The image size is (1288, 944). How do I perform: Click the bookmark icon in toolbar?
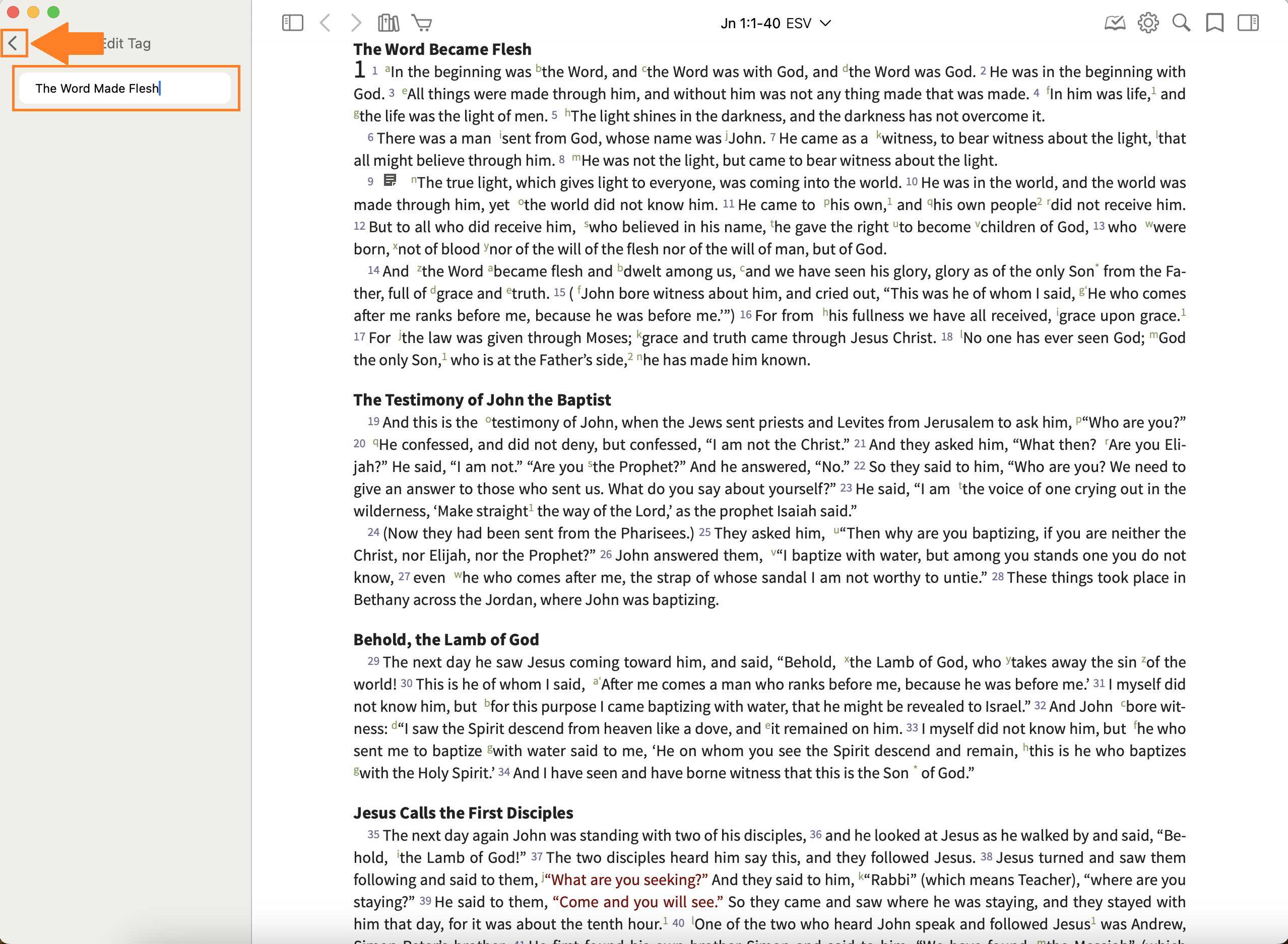point(1214,23)
